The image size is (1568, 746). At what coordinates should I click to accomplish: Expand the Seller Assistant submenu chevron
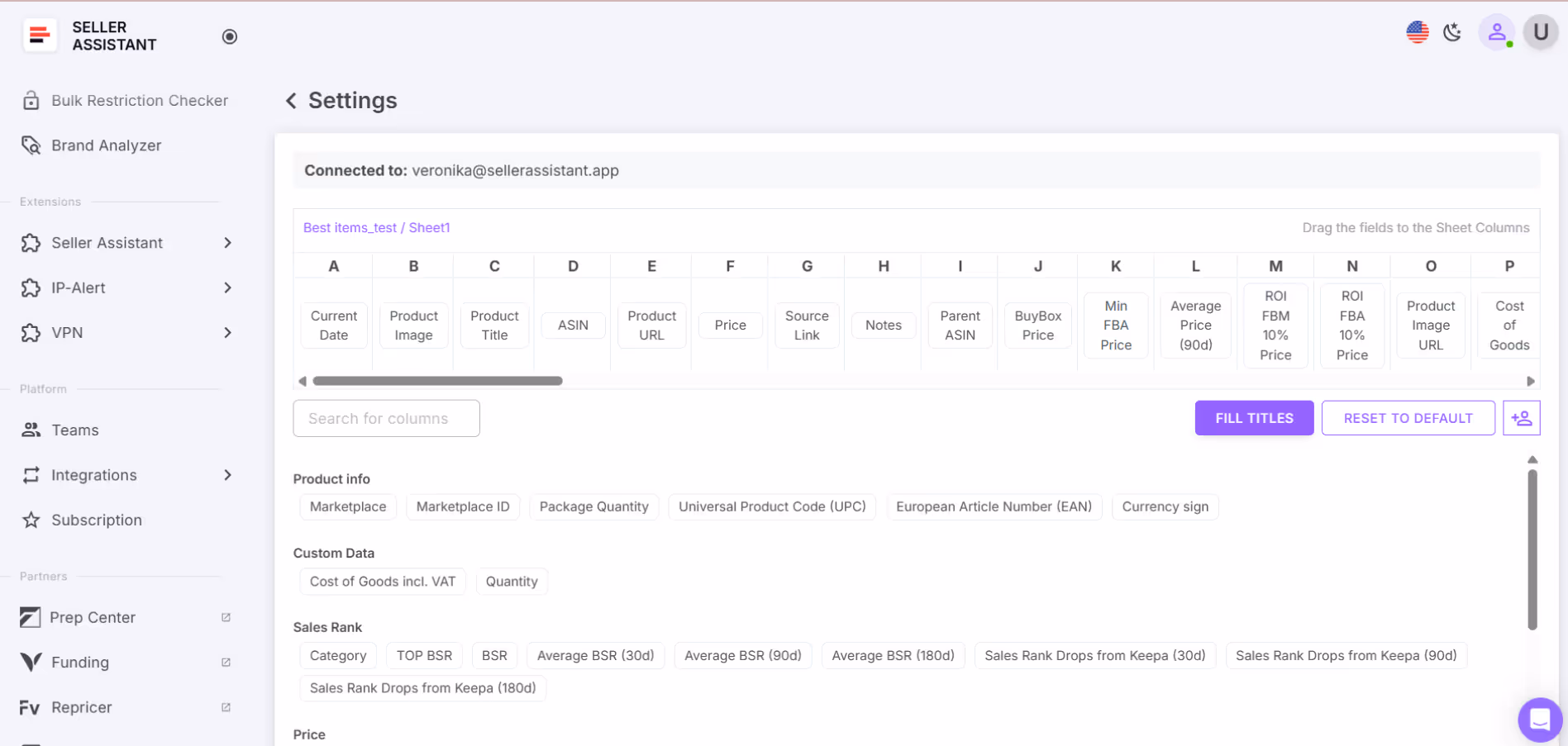[x=227, y=243]
